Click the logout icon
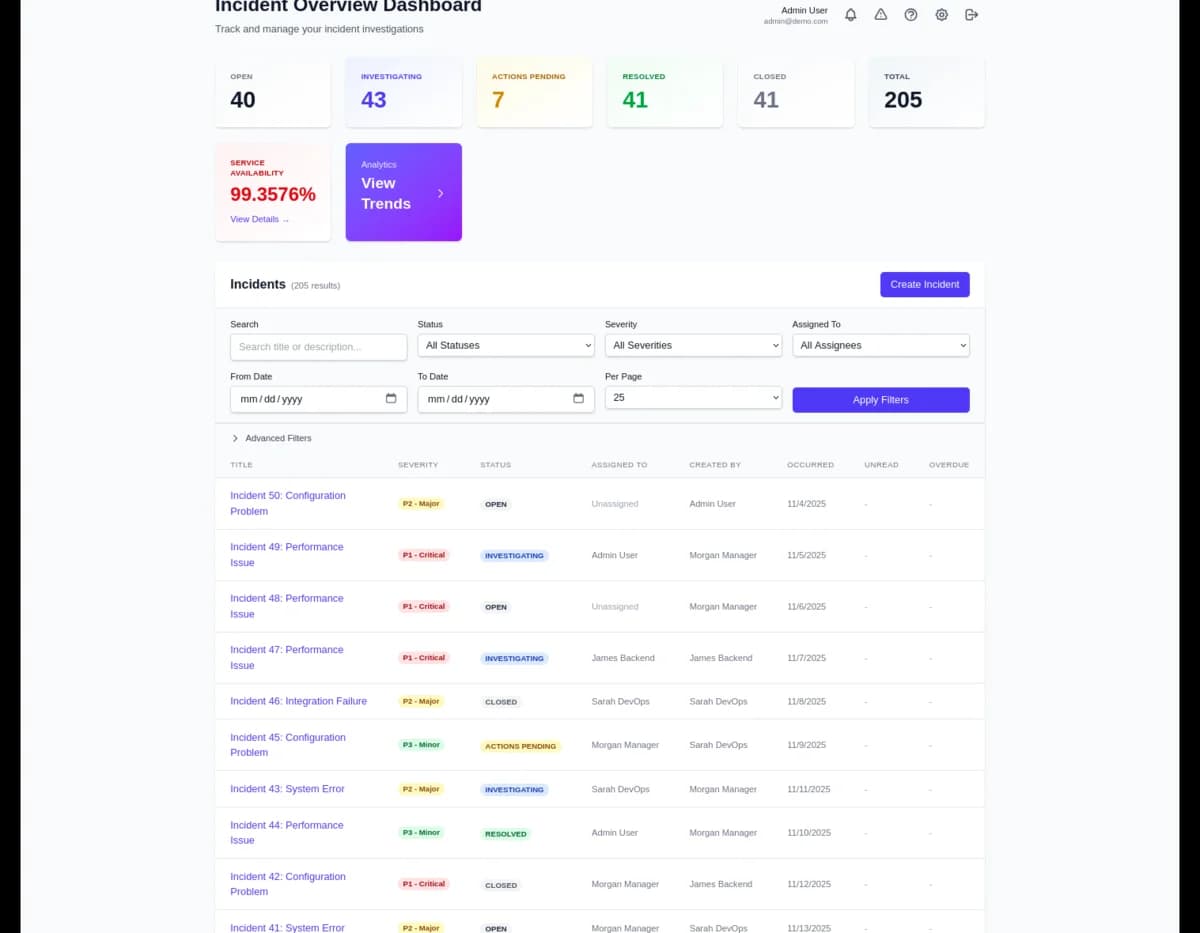This screenshot has width=1200, height=933. (971, 14)
